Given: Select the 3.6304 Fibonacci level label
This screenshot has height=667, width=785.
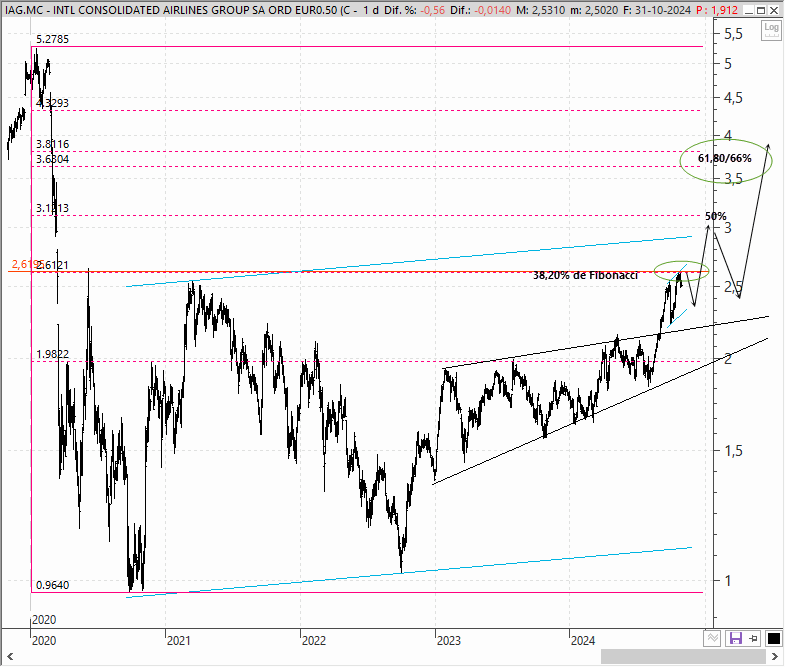Looking at the screenshot, I should click(53, 159).
